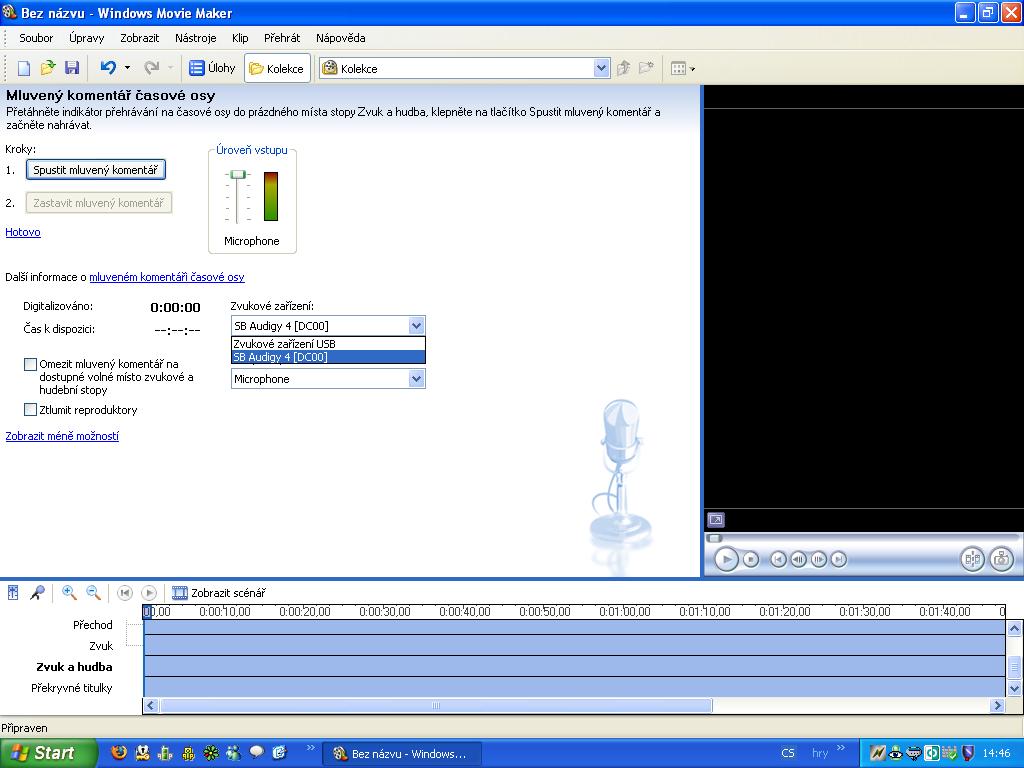Screen dimensions: 1024x768
Task: Rewind the timeline to the start
Action: [125, 593]
